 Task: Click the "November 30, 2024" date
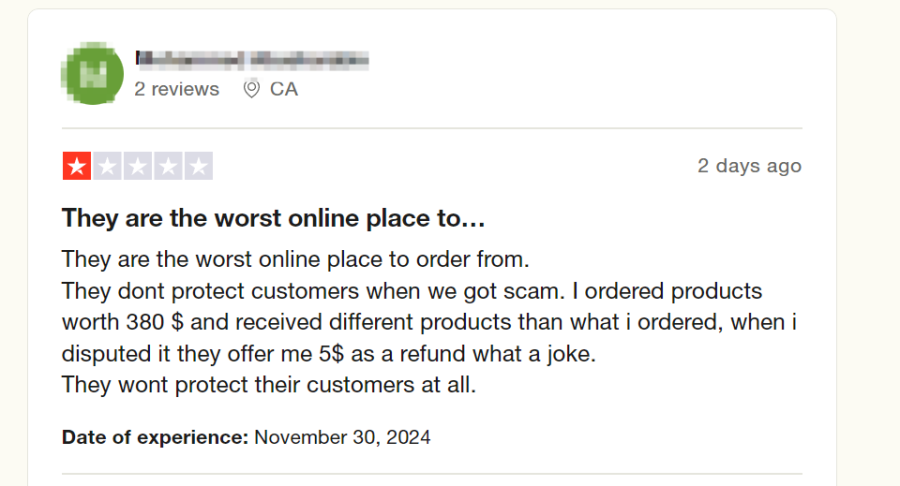click(343, 437)
